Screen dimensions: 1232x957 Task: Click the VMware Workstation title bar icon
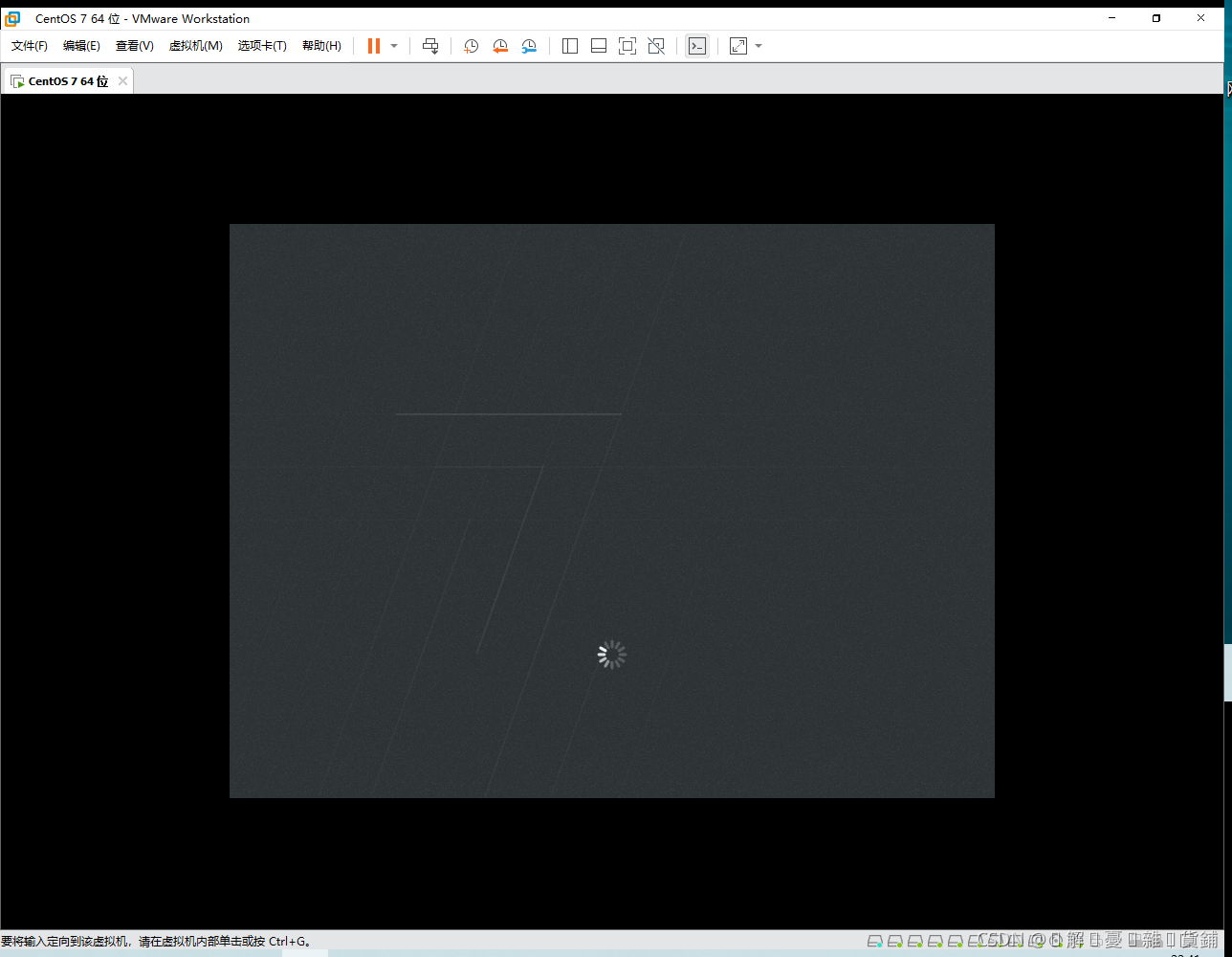click(12, 18)
